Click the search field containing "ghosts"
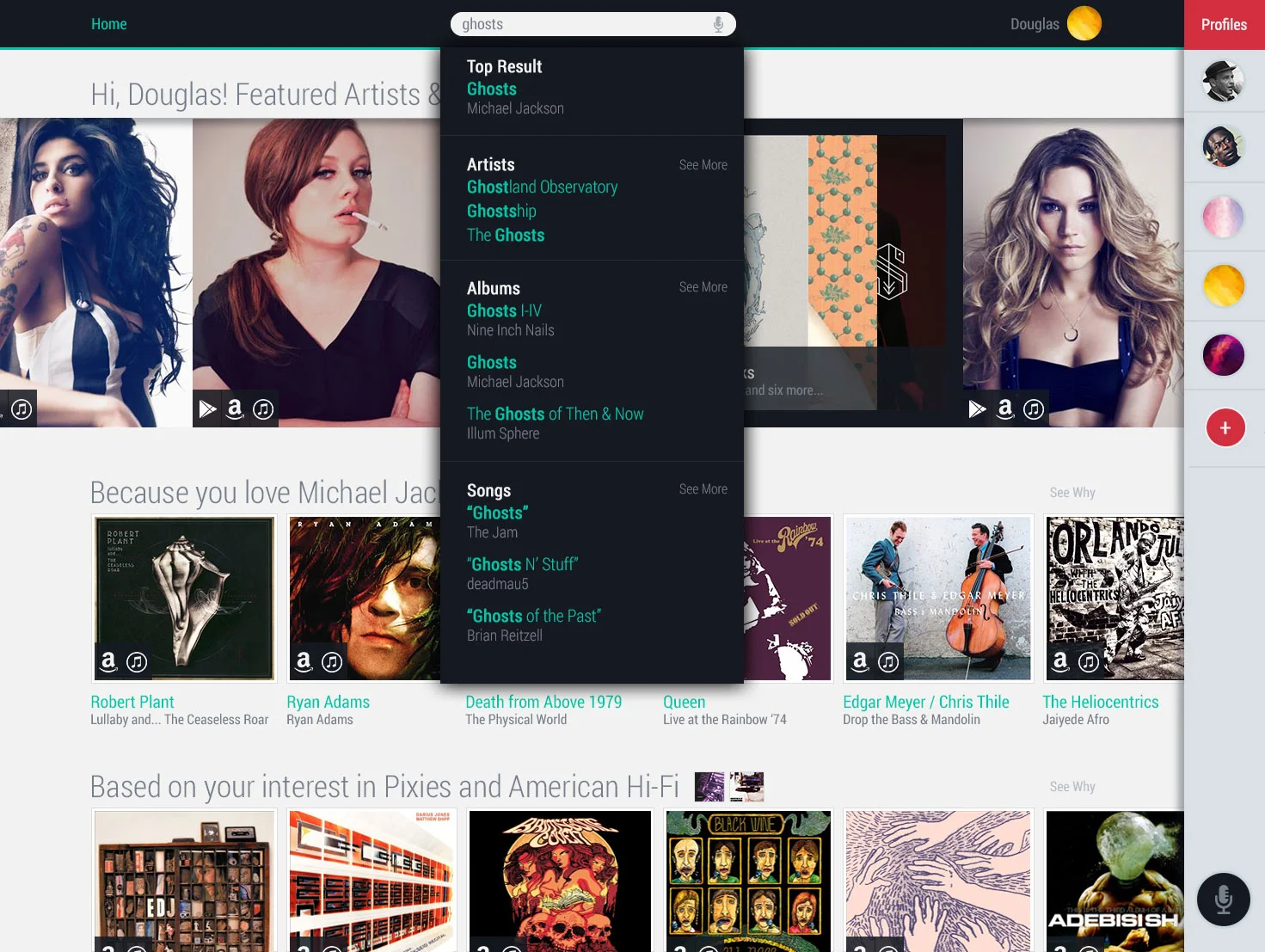Screen dimensions: 1265x952 pyautogui.click(x=593, y=24)
